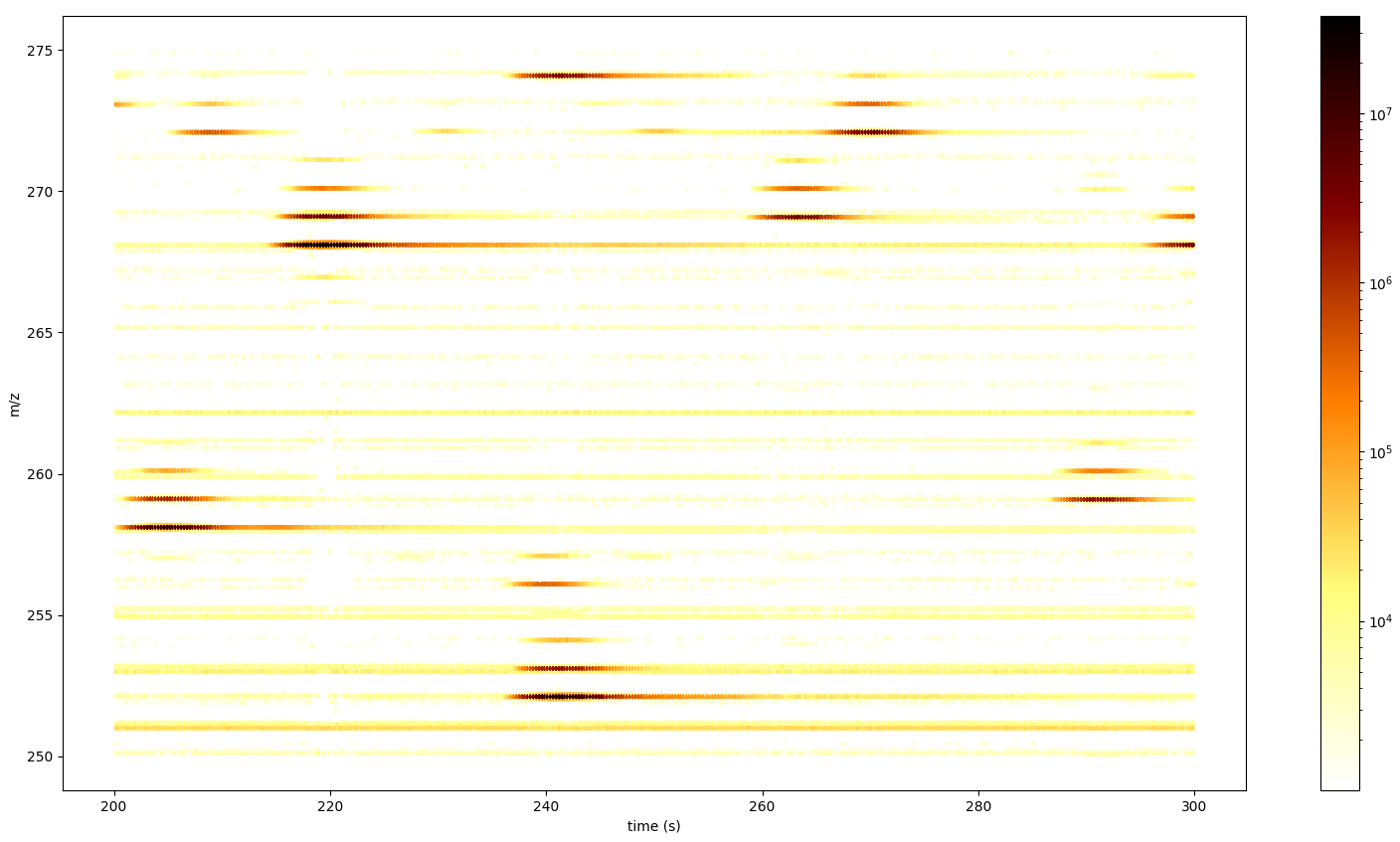Click the peak at m/z 268, time 299

pos(1173,245)
